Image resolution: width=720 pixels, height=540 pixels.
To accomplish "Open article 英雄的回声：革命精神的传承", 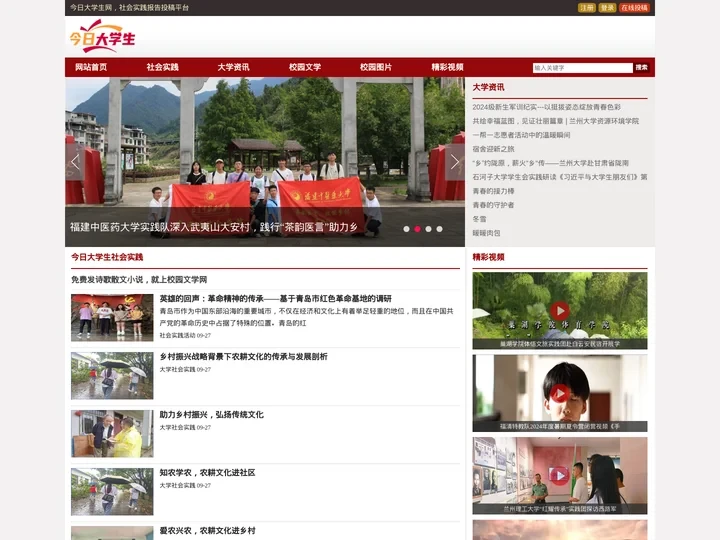I will point(276,298).
